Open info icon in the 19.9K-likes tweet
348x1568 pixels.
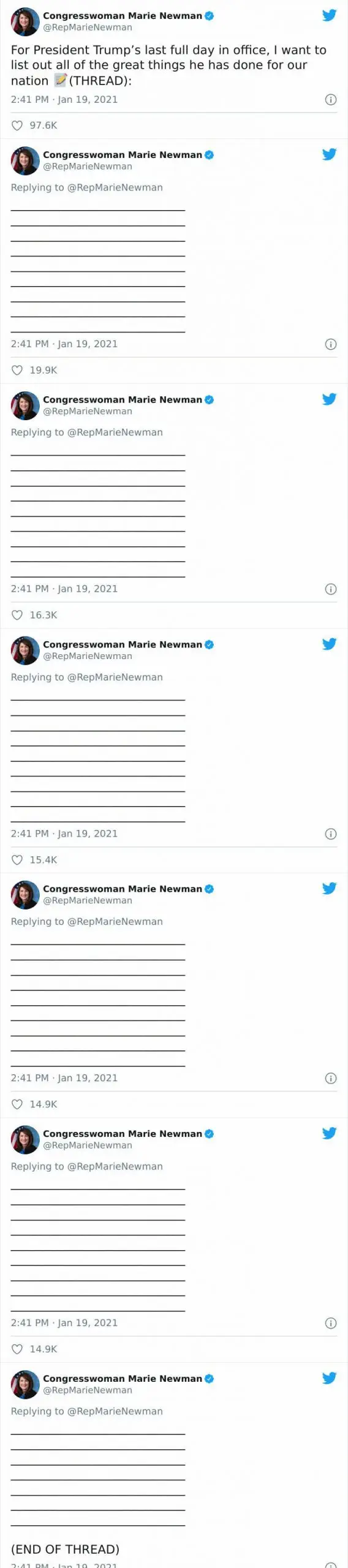coord(331,344)
